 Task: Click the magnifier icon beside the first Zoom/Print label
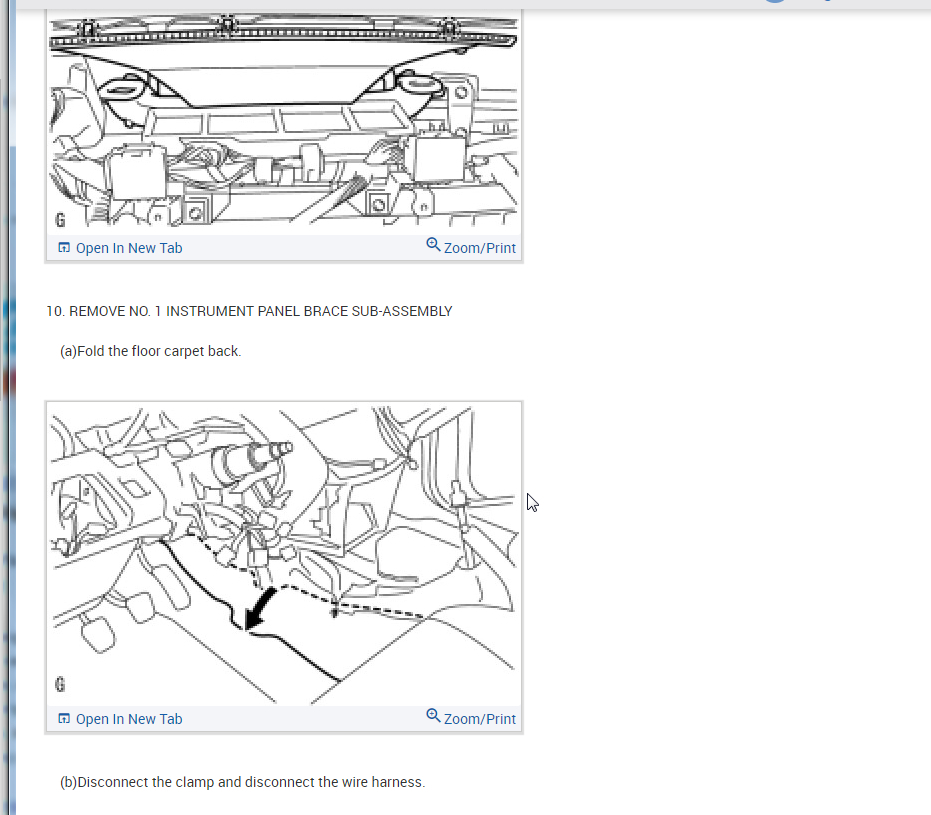coord(432,244)
